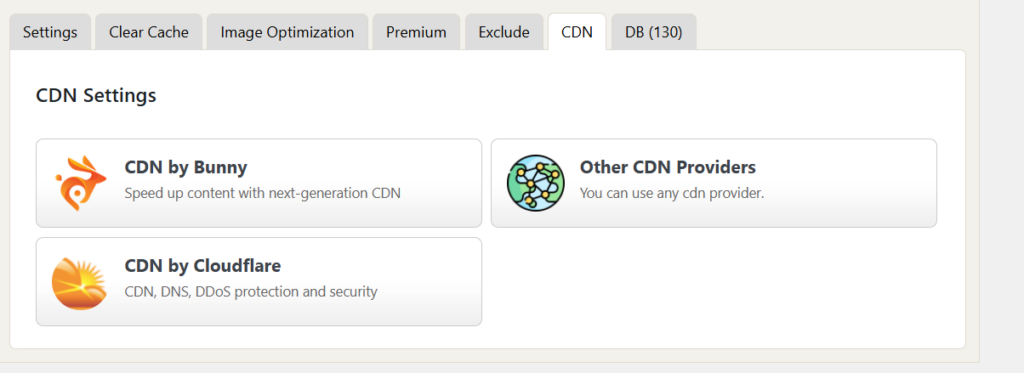Switch to the Settings tab
Viewport: 1024px width, 373px height.
tap(50, 32)
